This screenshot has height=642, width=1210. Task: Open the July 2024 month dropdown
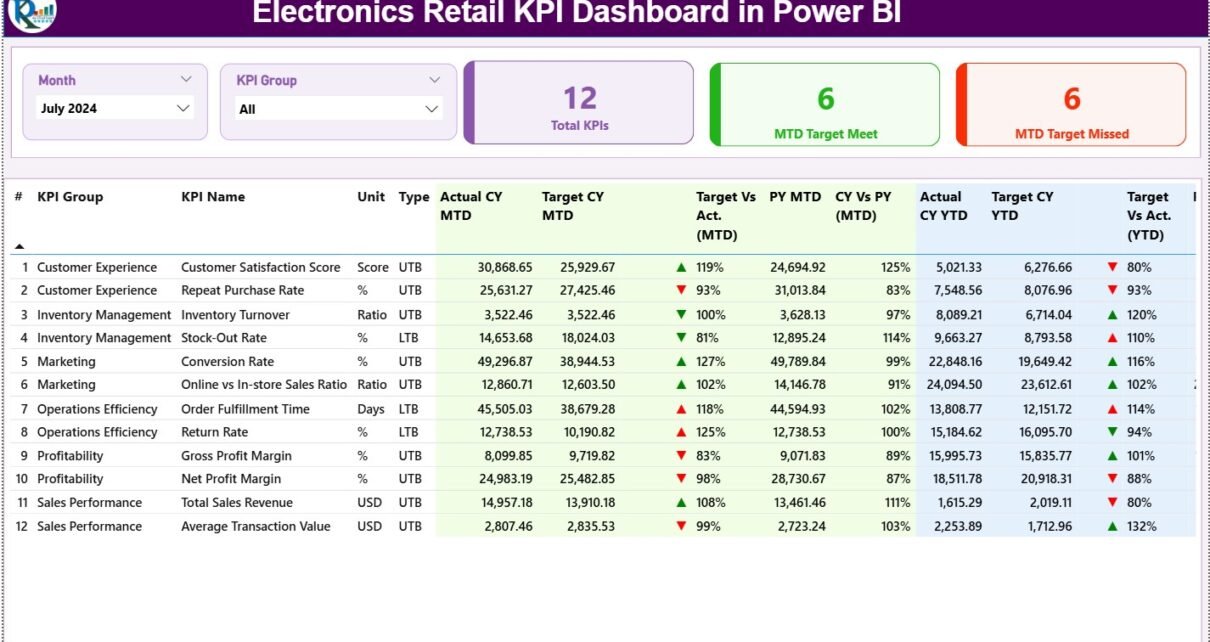[183, 108]
